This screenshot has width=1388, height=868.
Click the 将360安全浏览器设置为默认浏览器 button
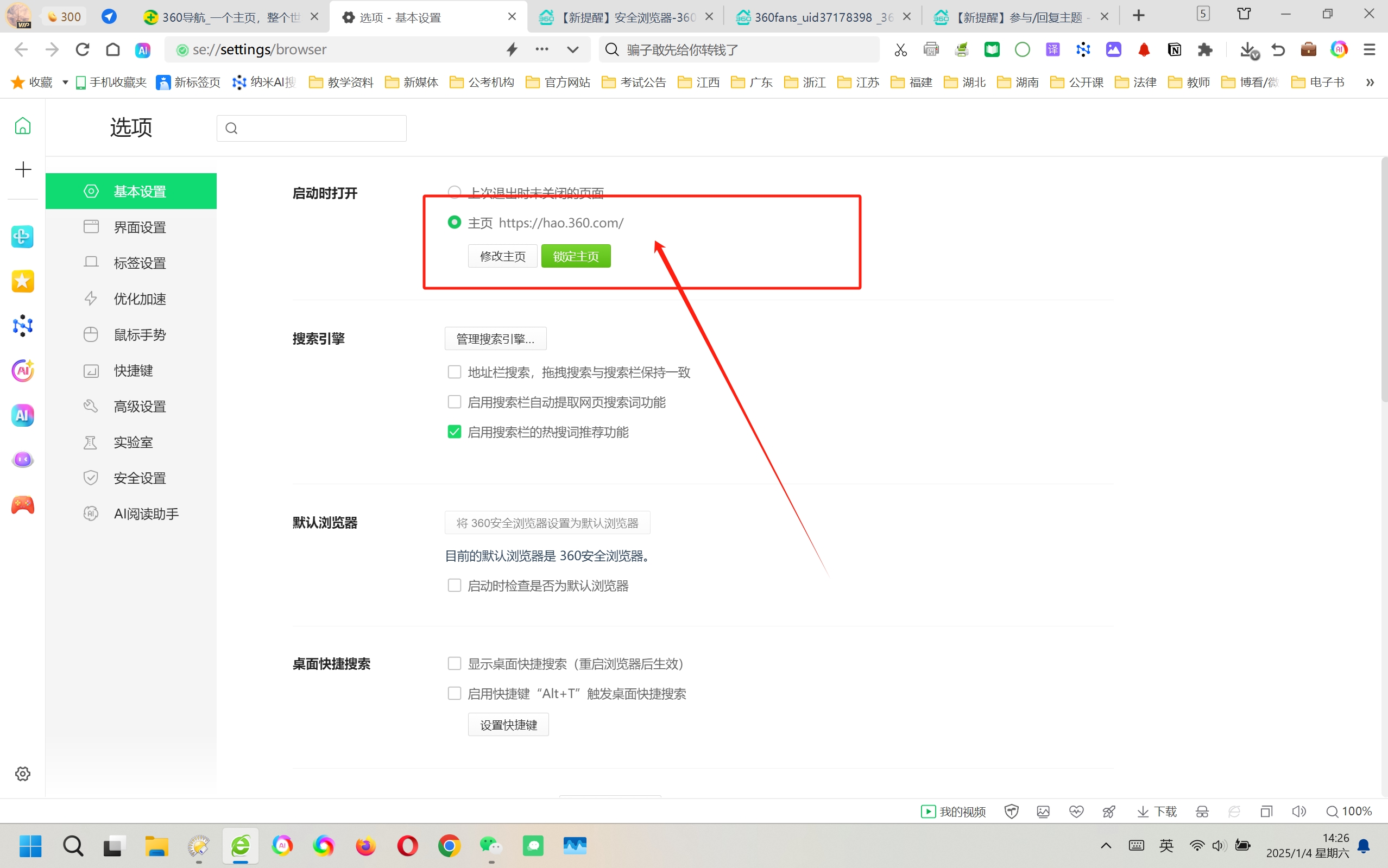click(x=547, y=523)
